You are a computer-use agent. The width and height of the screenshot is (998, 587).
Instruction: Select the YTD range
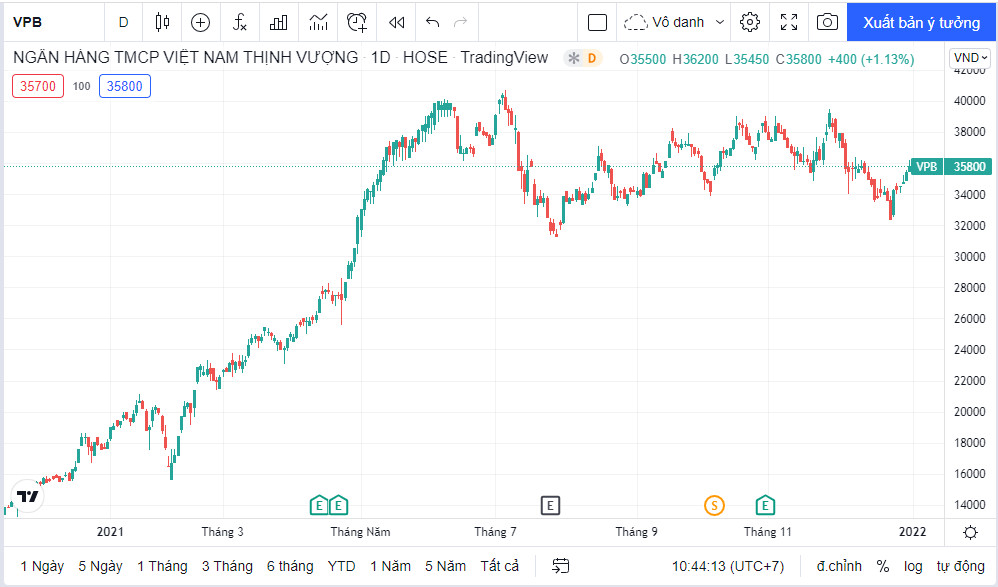tap(341, 566)
